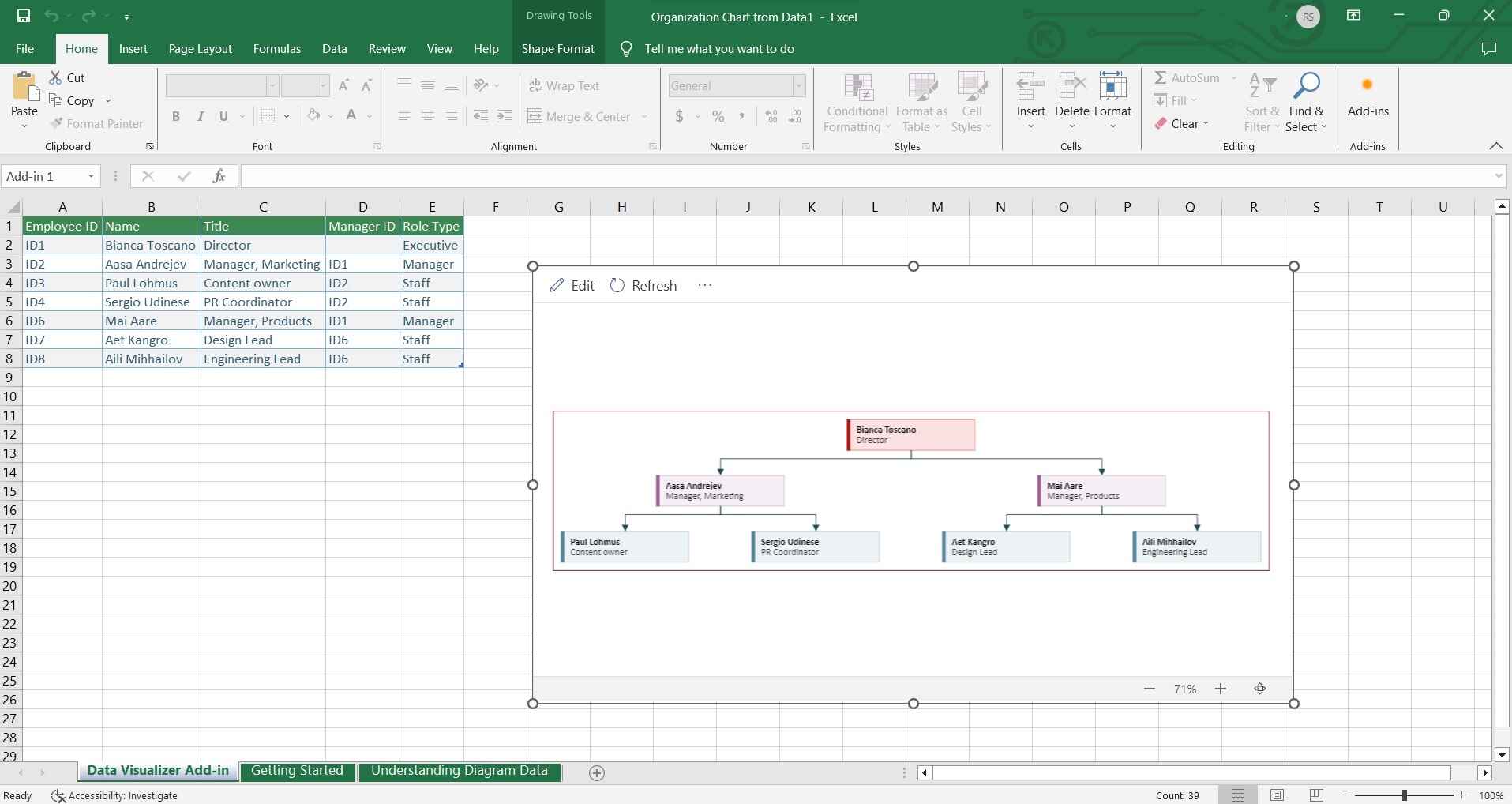Switch to Page Layout view in status bar

[x=1277, y=795]
